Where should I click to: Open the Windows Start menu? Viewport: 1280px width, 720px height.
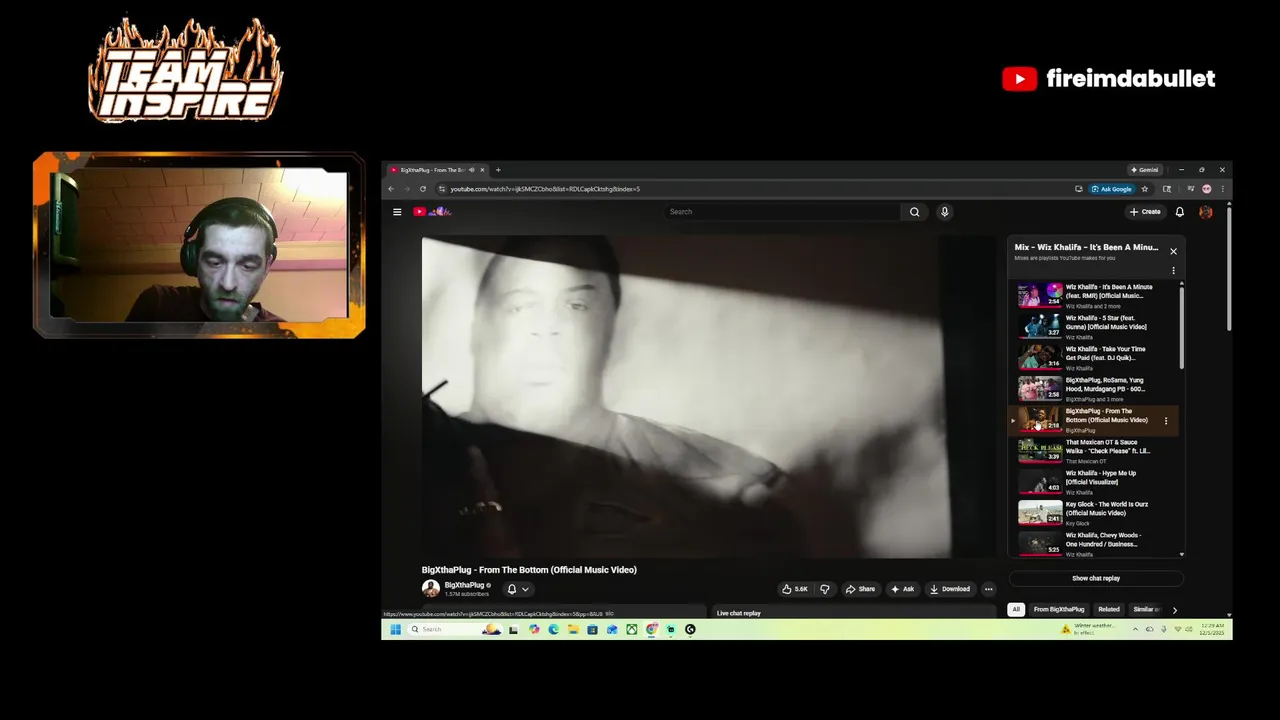[x=395, y=629]
